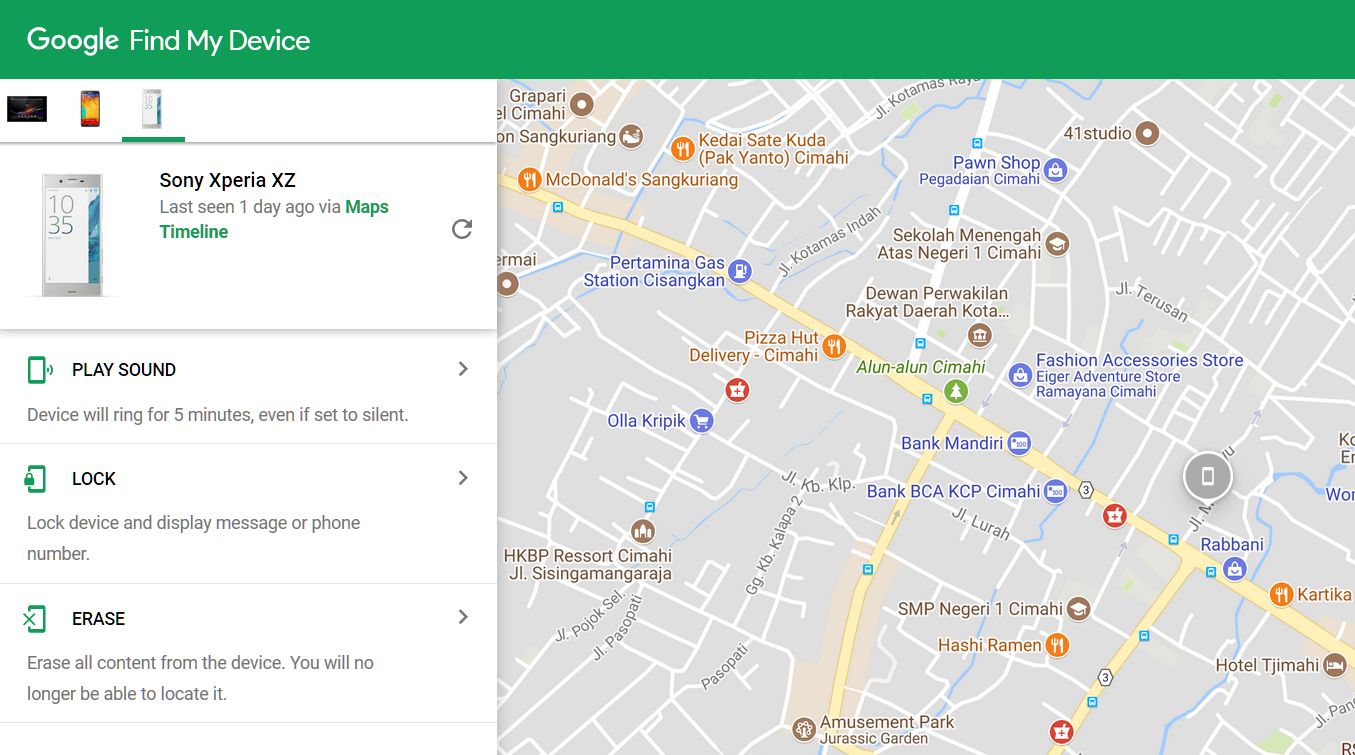Click the Sony Xperia XZ device image
The width and height of the screenshot is (1355, 755).
(72, 235)
